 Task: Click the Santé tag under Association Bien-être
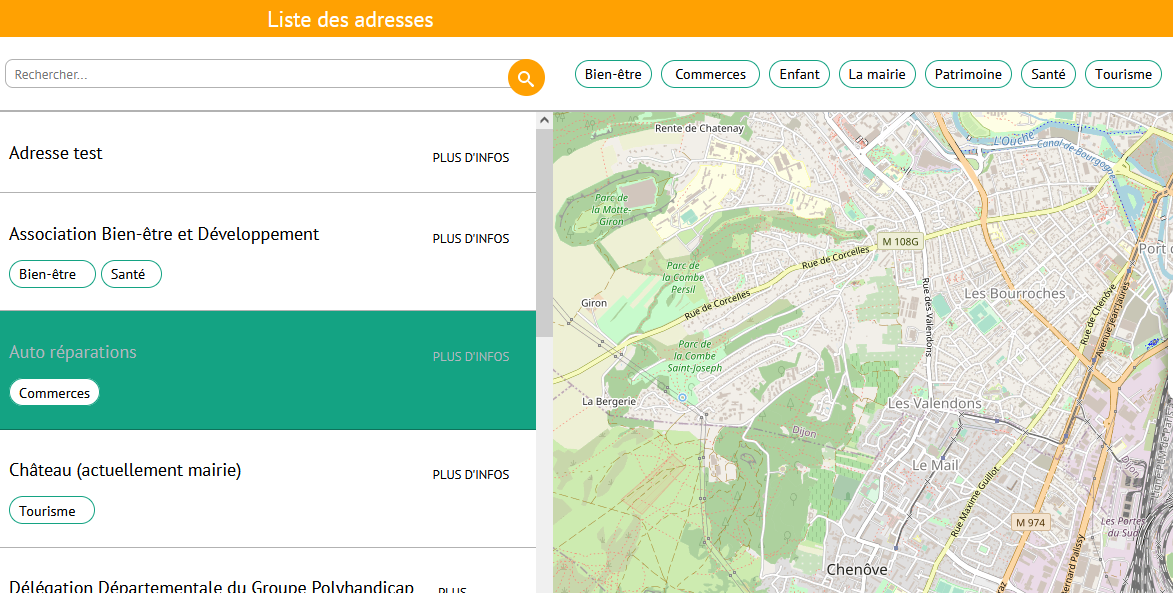(131, 273)
